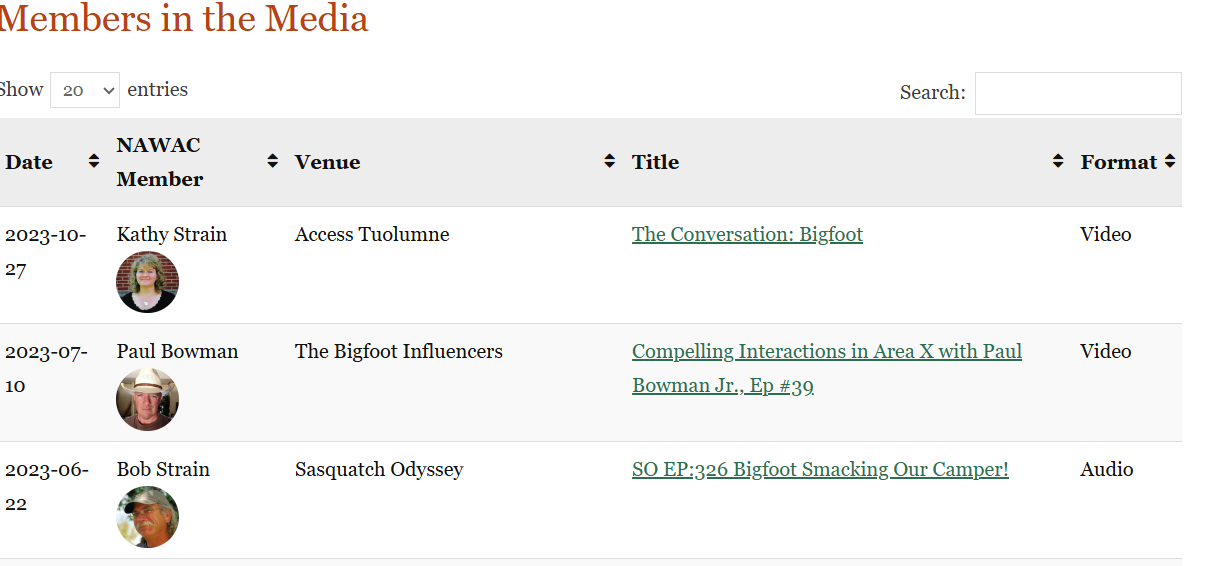Open SO EP:326 Bigfoot Smacking Our Camper link
This screenshot has width=1208, height=566.
click(x=820, y=470)
